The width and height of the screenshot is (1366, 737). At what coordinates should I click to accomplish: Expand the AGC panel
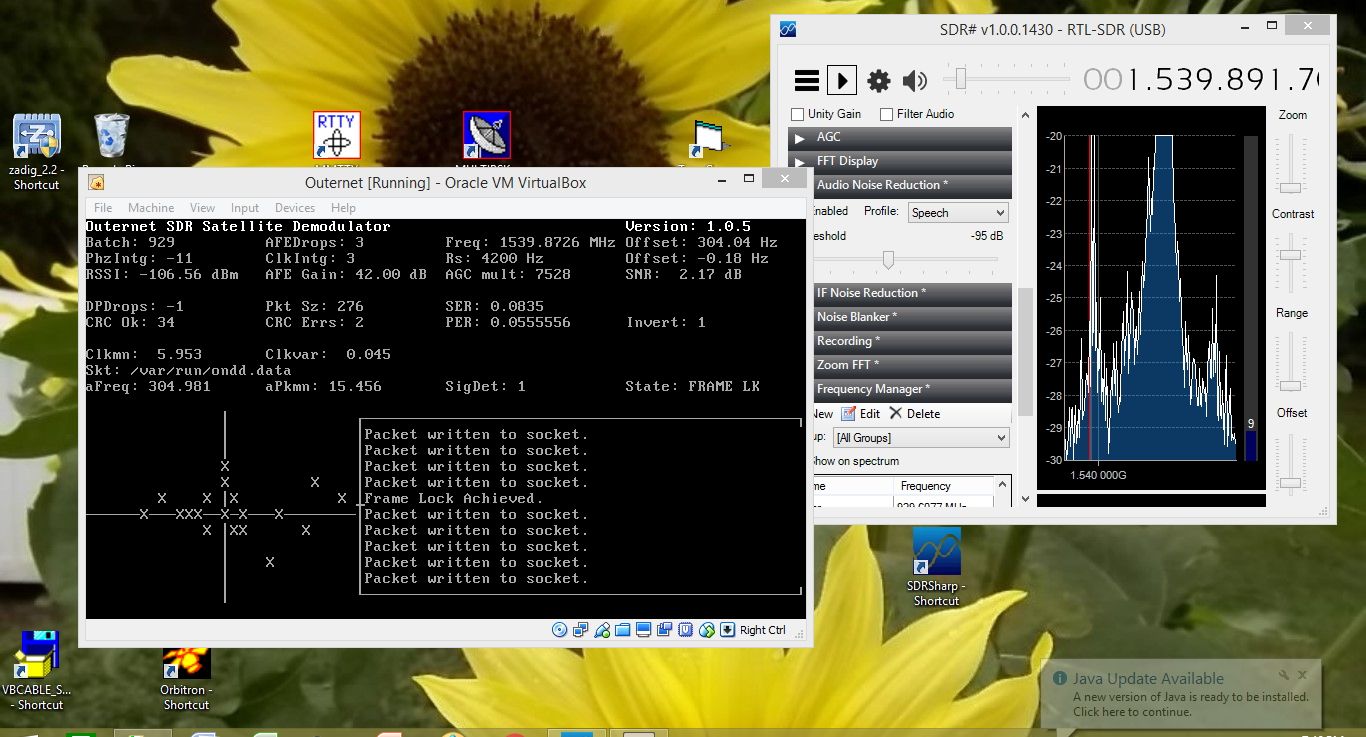900,137
